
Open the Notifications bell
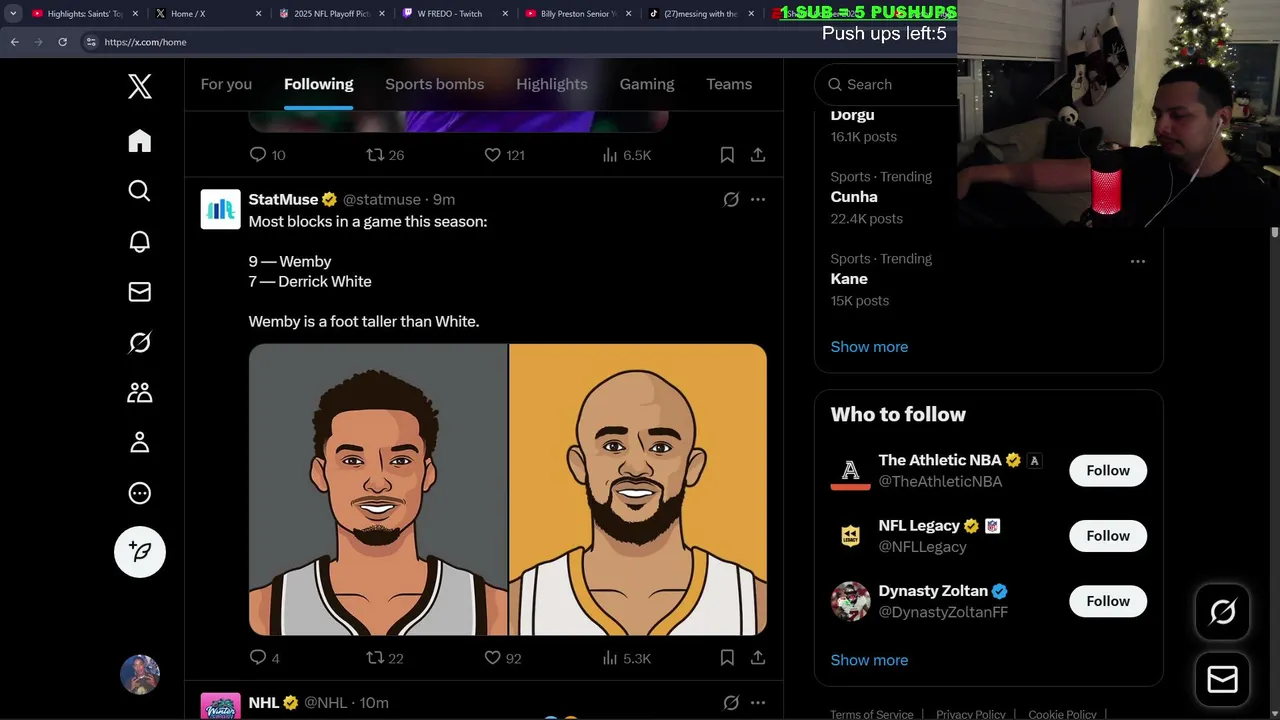click(x=140, y=241)
